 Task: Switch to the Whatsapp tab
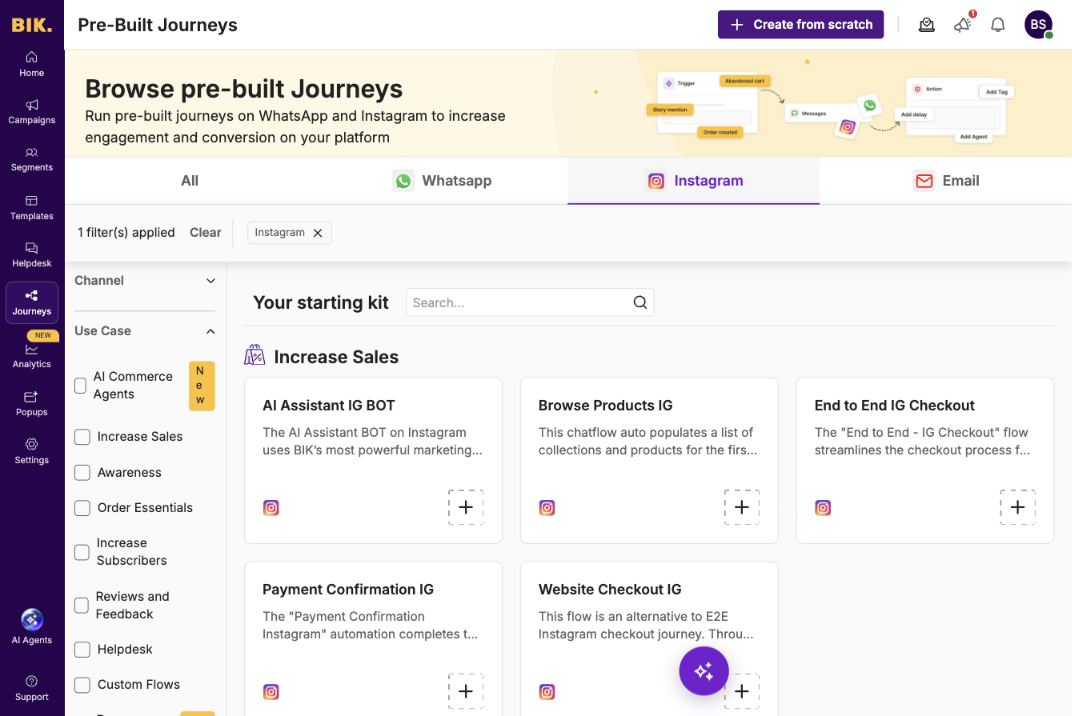click(x=442, y=181)
